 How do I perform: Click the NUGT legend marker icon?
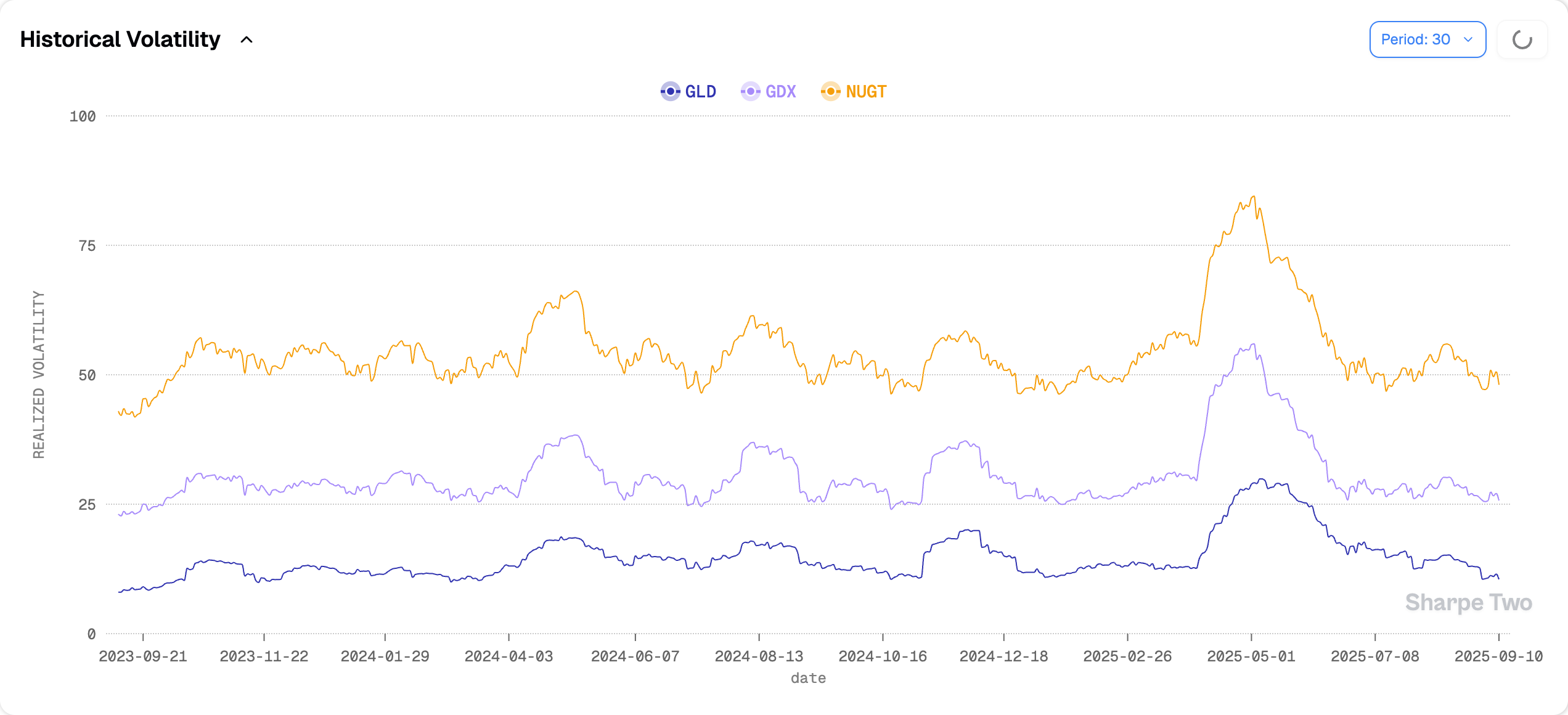tap(830, 91)
